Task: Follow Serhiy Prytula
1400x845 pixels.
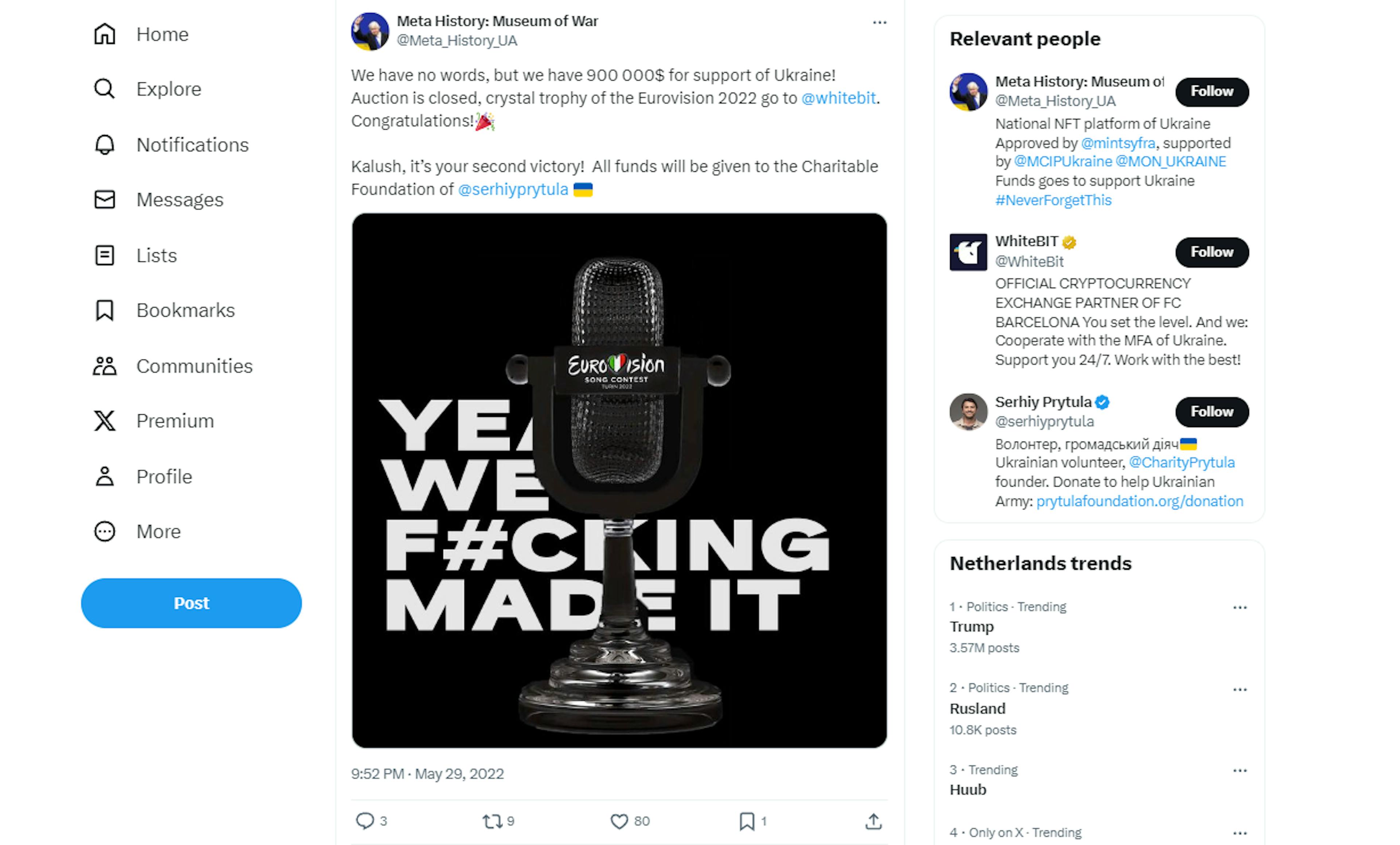Action: 1212,411
